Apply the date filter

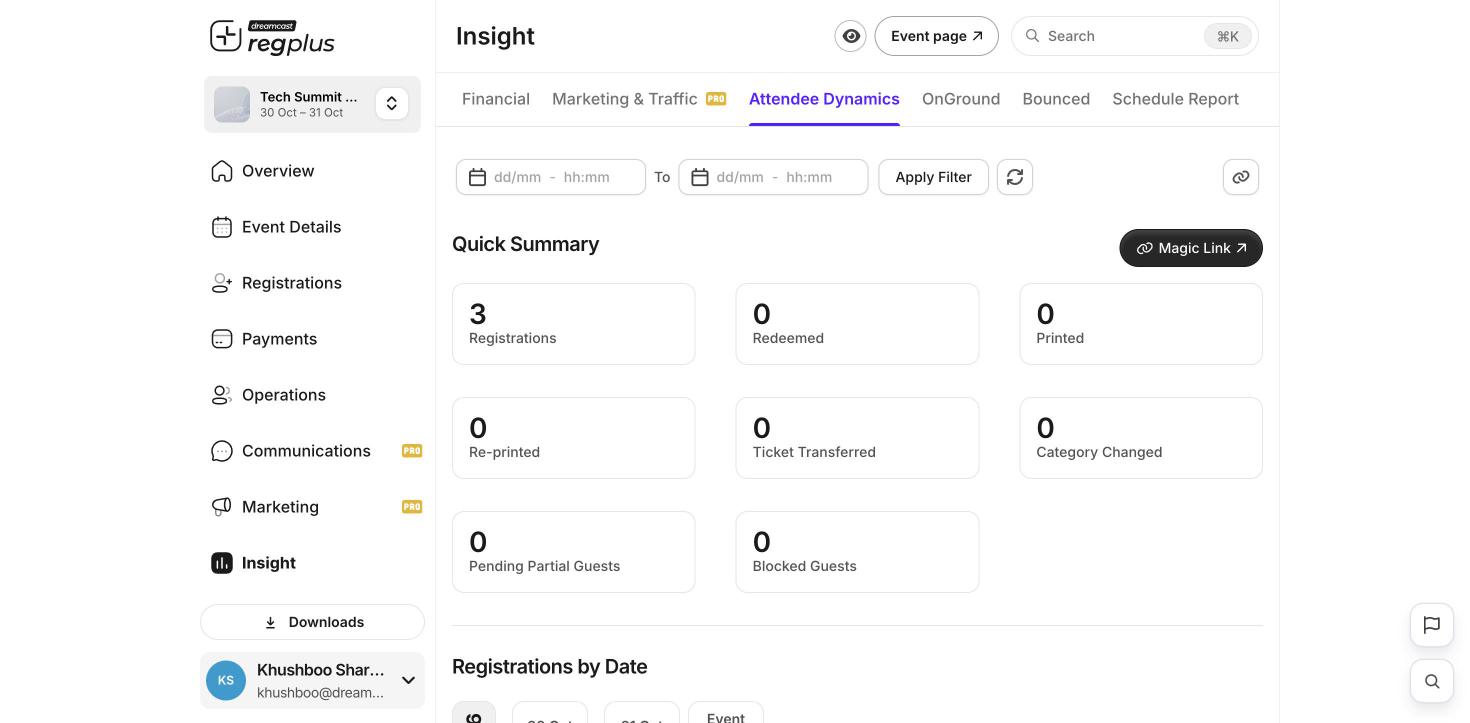click(x=933, y=177)
